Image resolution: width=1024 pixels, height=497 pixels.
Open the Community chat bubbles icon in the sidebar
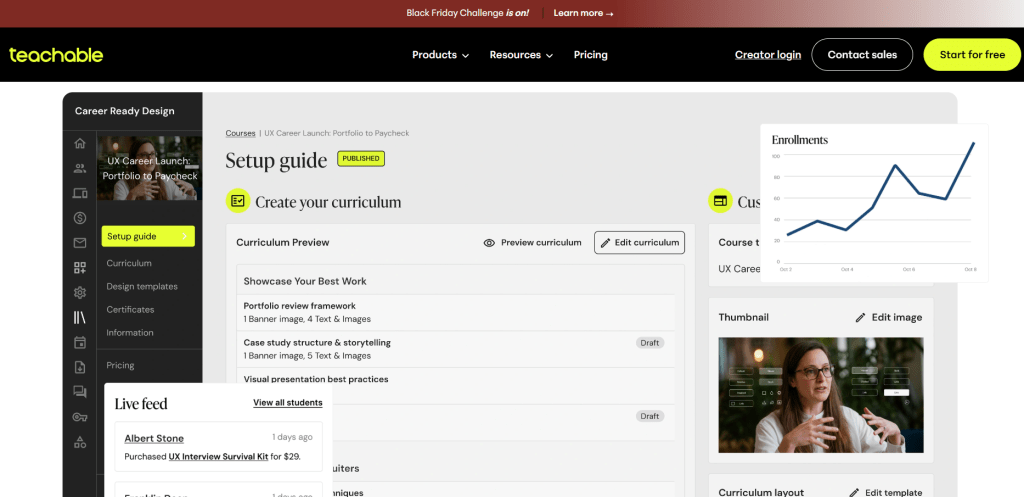pos(80,392)
